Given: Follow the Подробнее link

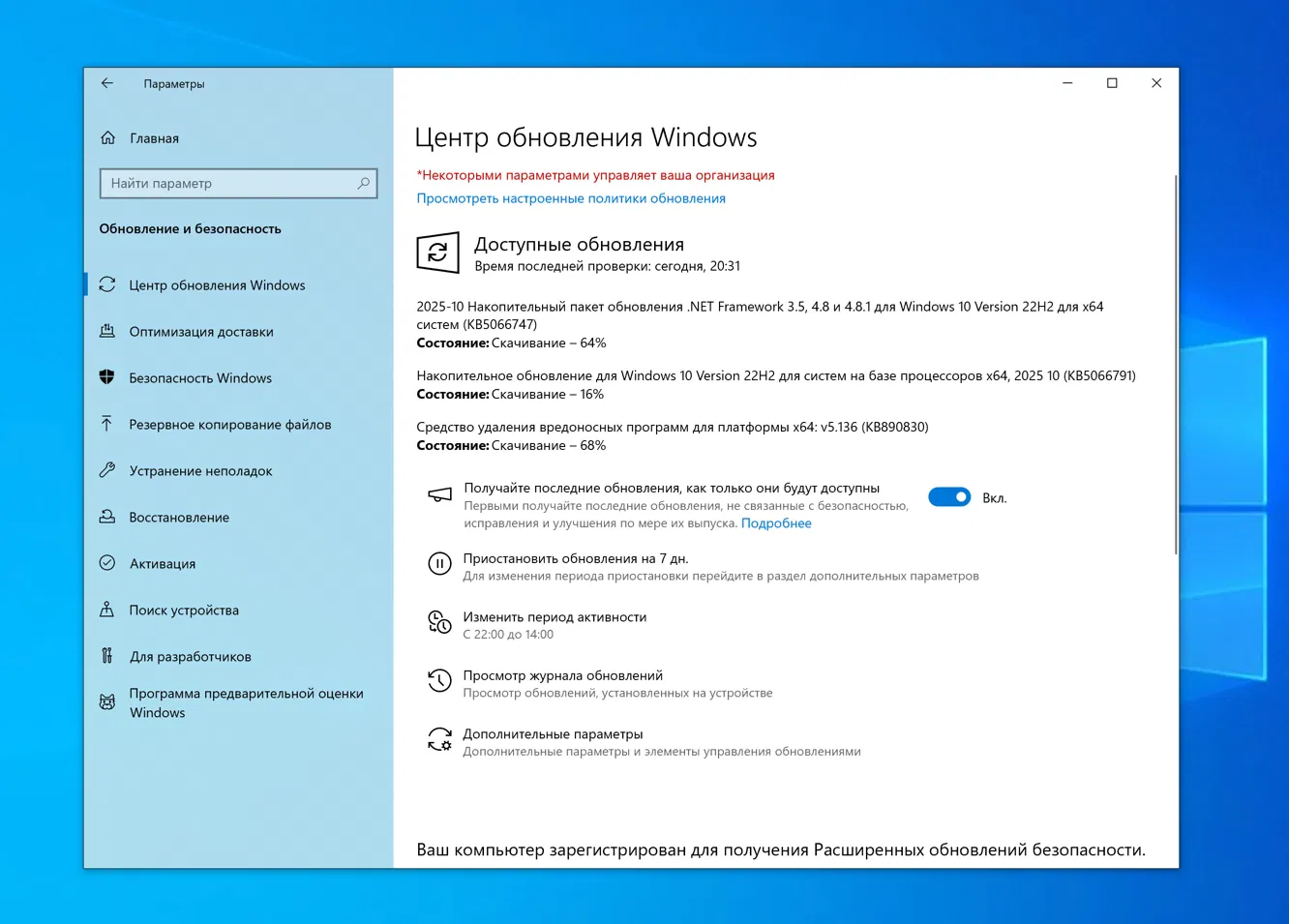Looking at the screenshot, I should click(776, 523).
